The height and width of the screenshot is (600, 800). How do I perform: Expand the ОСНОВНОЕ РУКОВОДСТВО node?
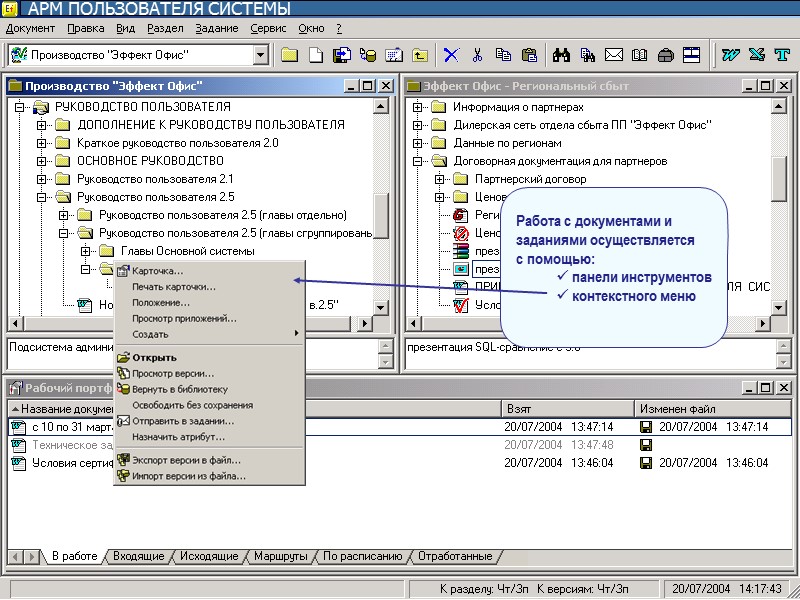41,161
